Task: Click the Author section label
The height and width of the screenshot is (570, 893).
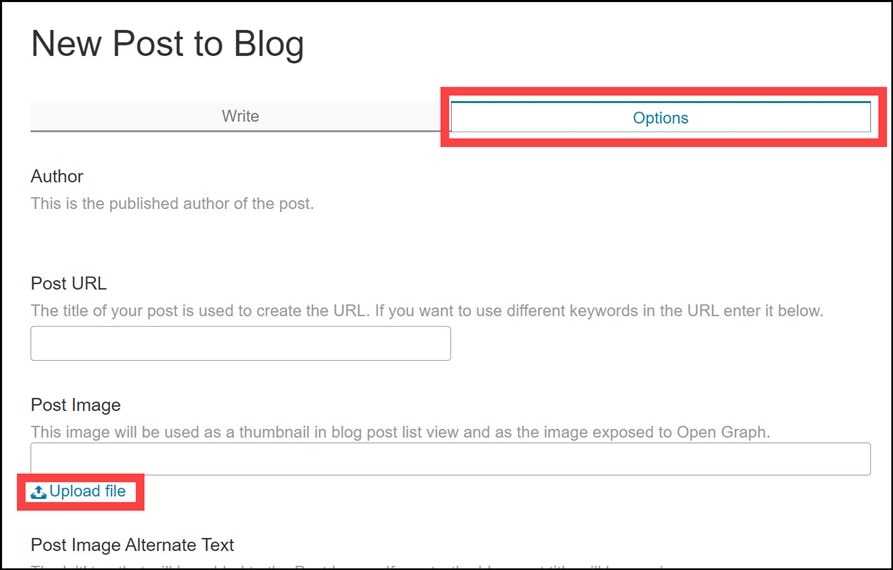Action: point(57,176)
